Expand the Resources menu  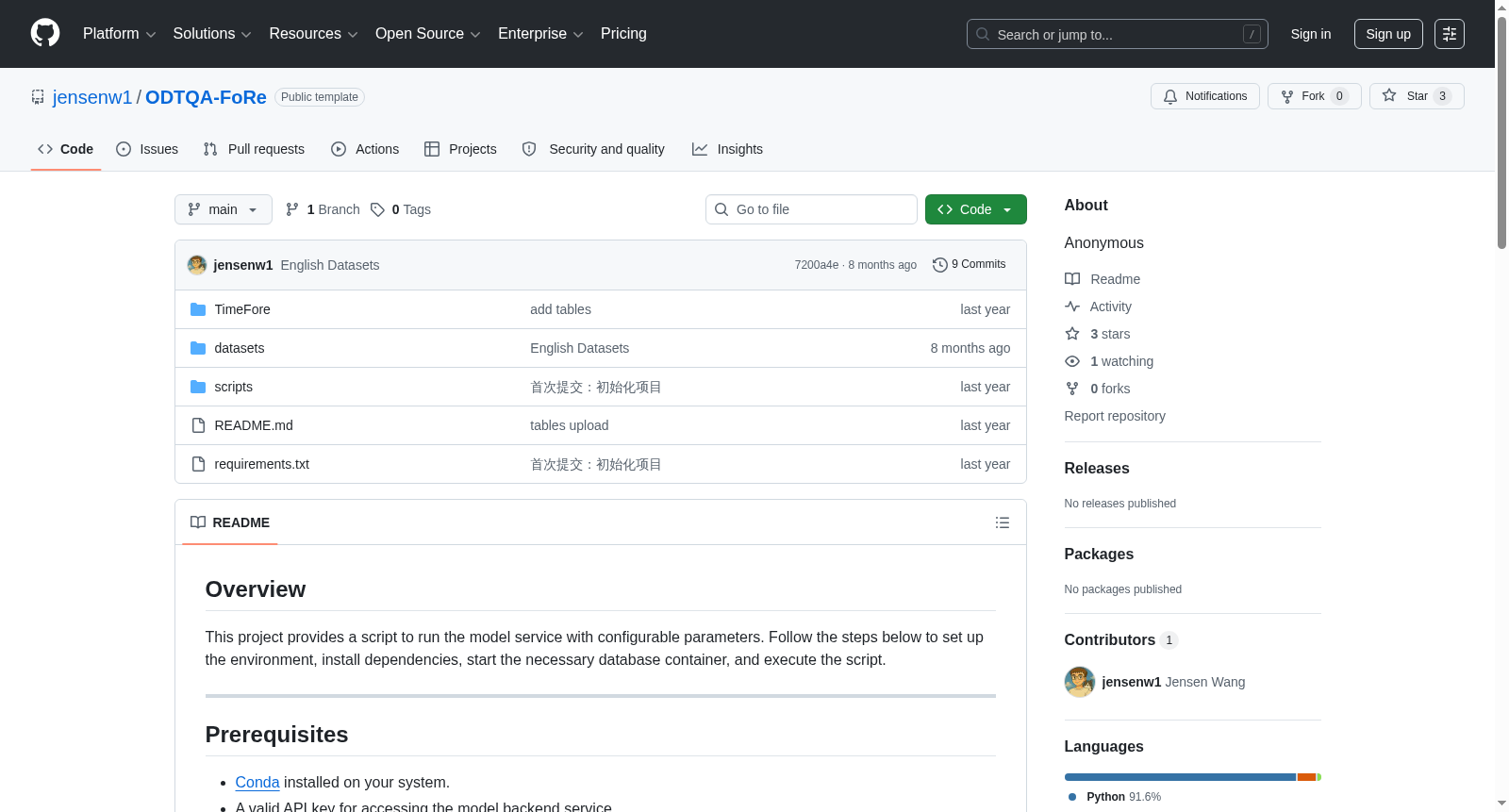[x=314, y=34]
